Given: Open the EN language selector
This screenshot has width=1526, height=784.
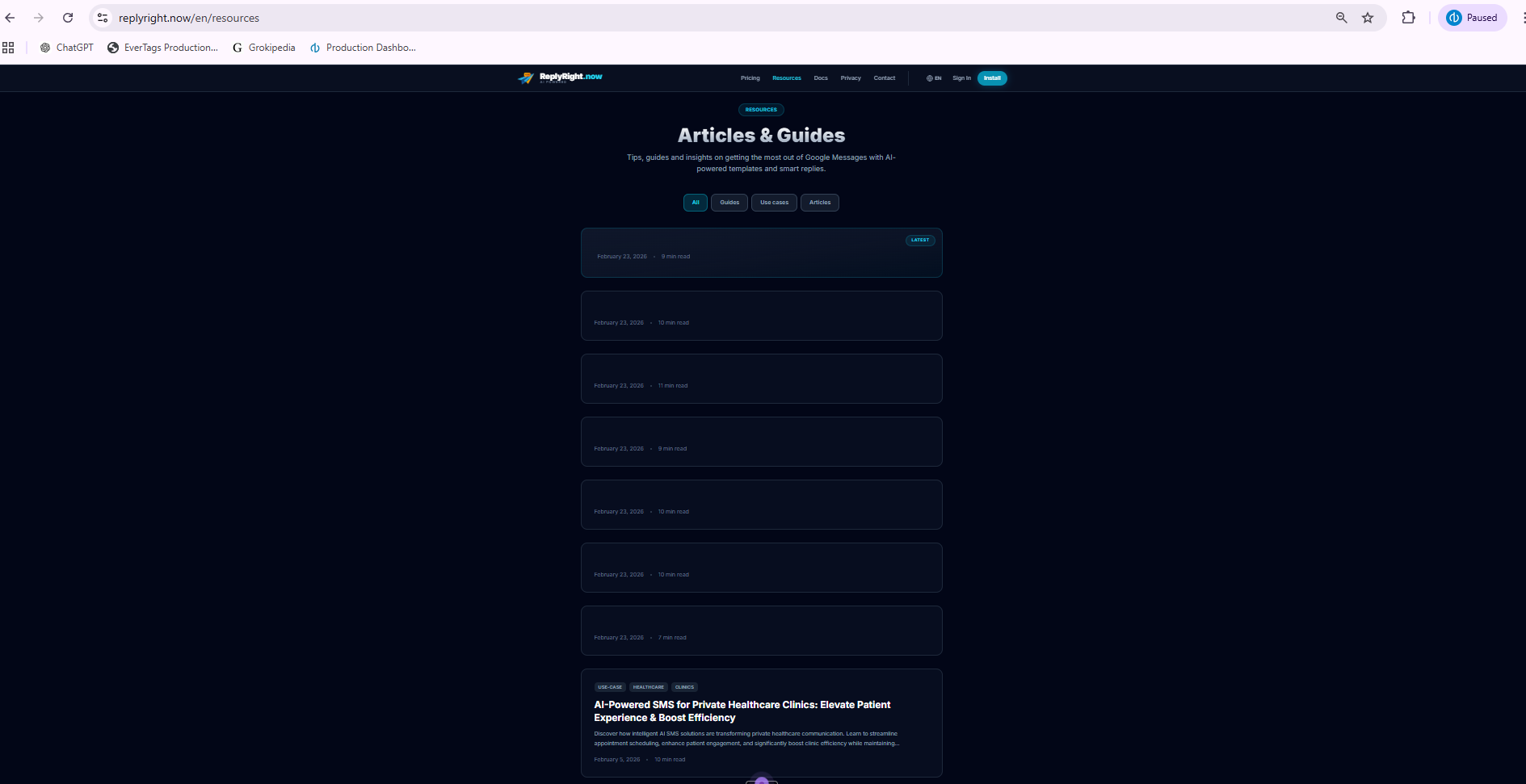Looking at the screenshot, I should (934, 78).
